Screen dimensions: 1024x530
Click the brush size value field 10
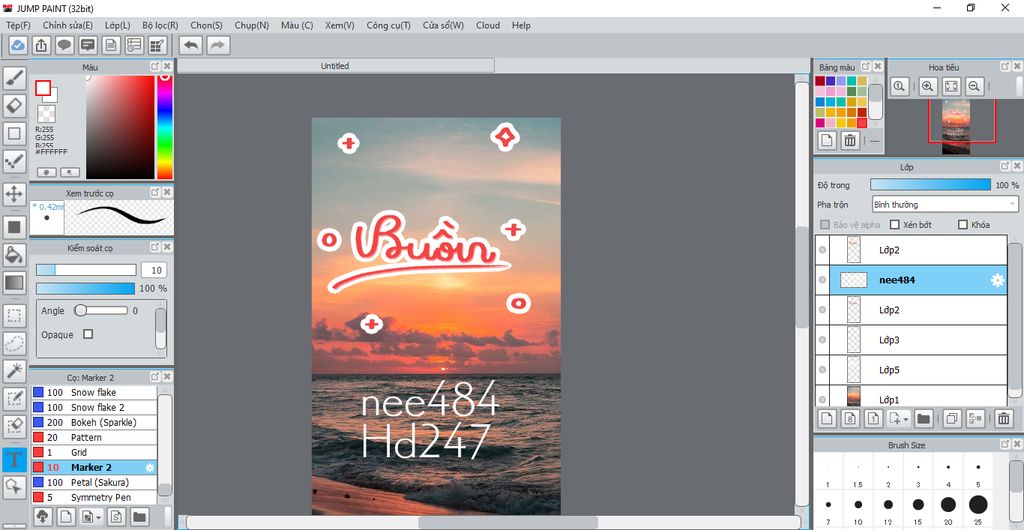coord(154,270)
